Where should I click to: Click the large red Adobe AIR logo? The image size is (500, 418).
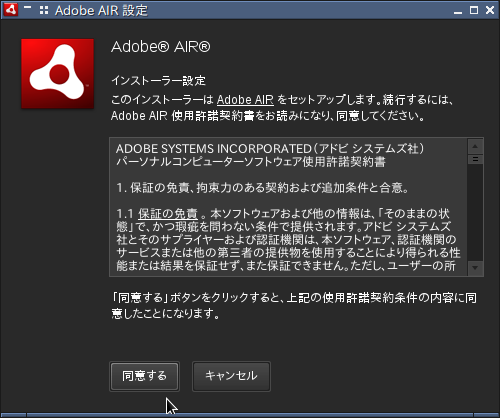pos(57,74)
